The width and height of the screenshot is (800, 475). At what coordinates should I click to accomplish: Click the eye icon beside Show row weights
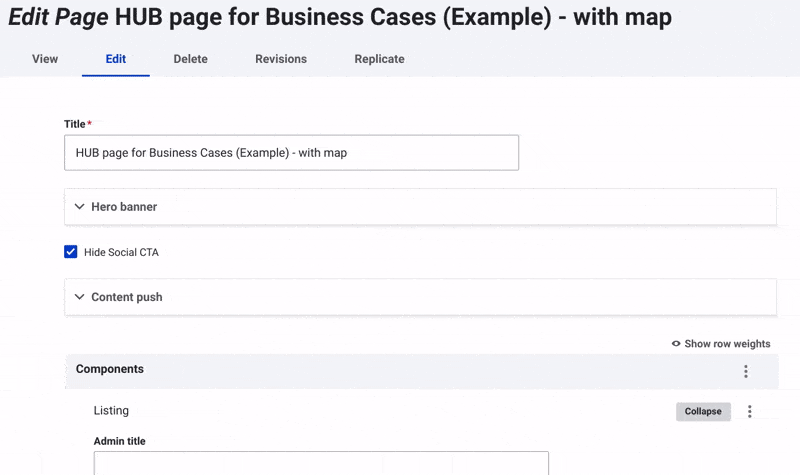pyautogui.click(x=676, y=343)
